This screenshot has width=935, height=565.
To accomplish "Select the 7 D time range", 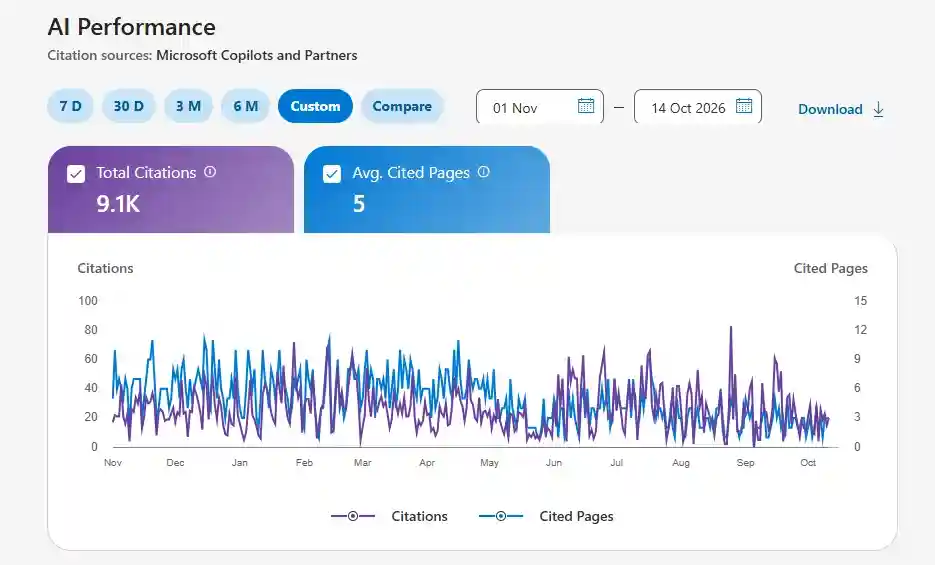I will point(70,106).
